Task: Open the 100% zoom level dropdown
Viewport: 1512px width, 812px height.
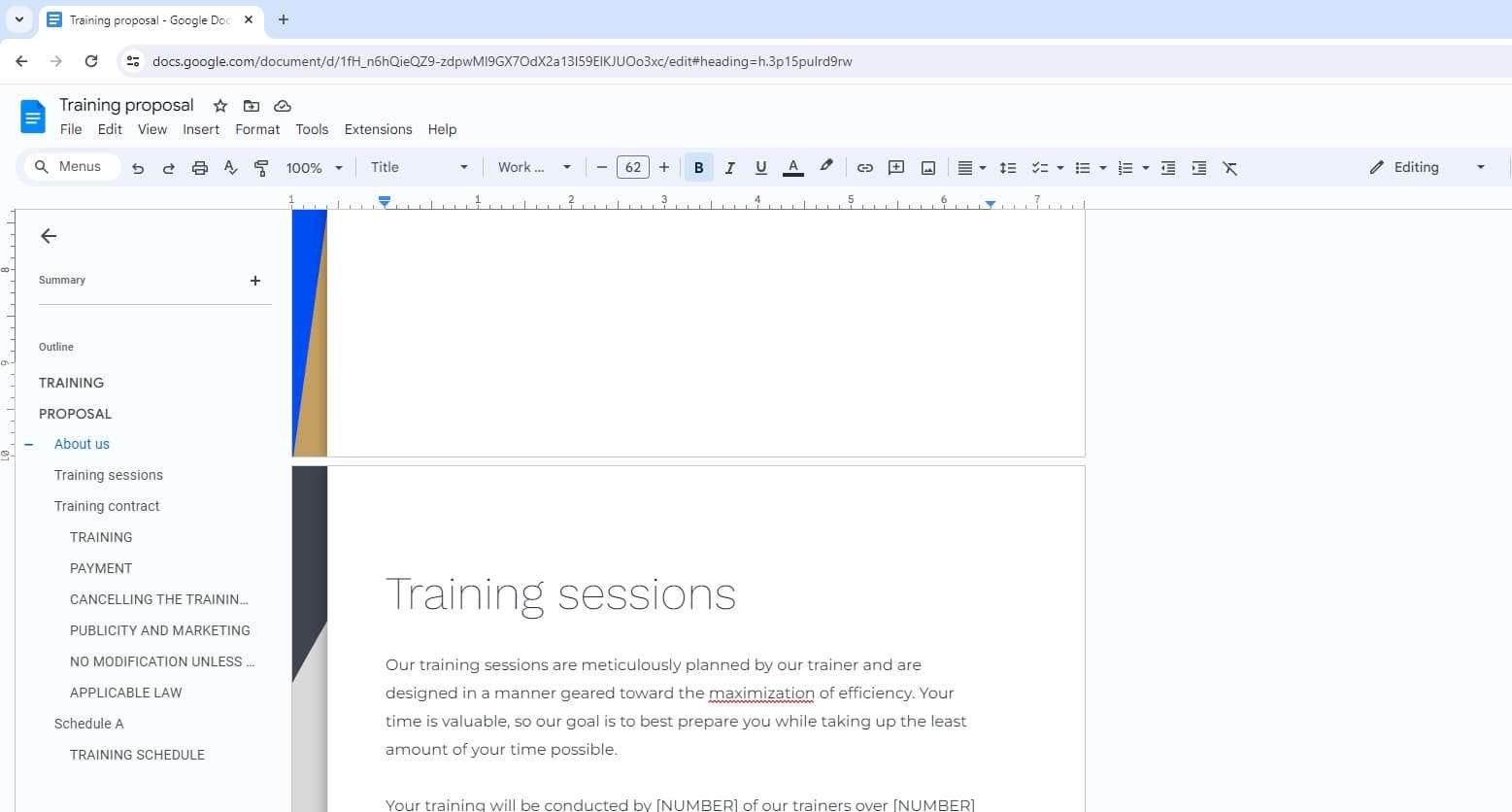Action: point(314,168)
